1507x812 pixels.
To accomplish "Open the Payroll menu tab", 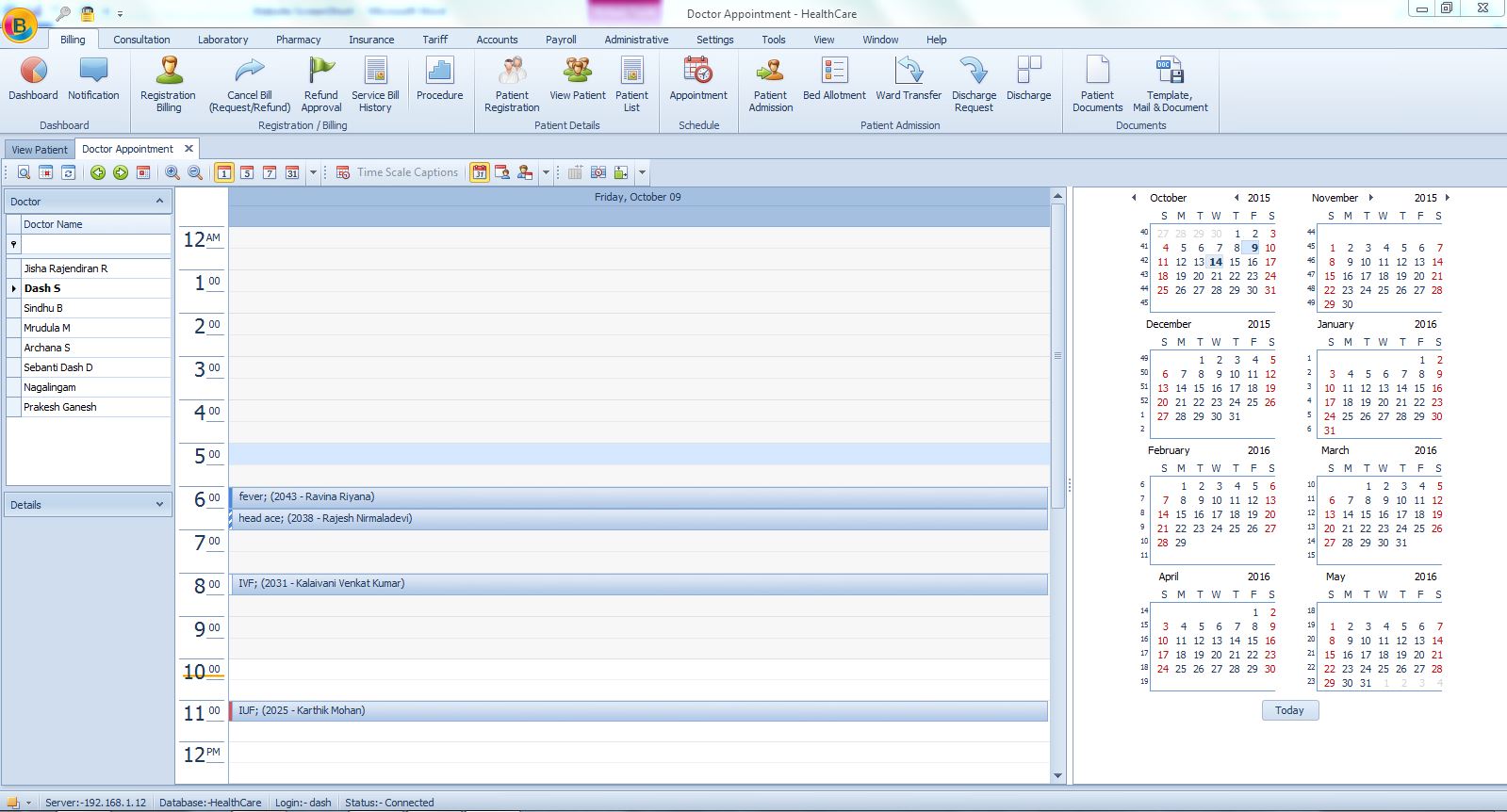I will [561, 40].
